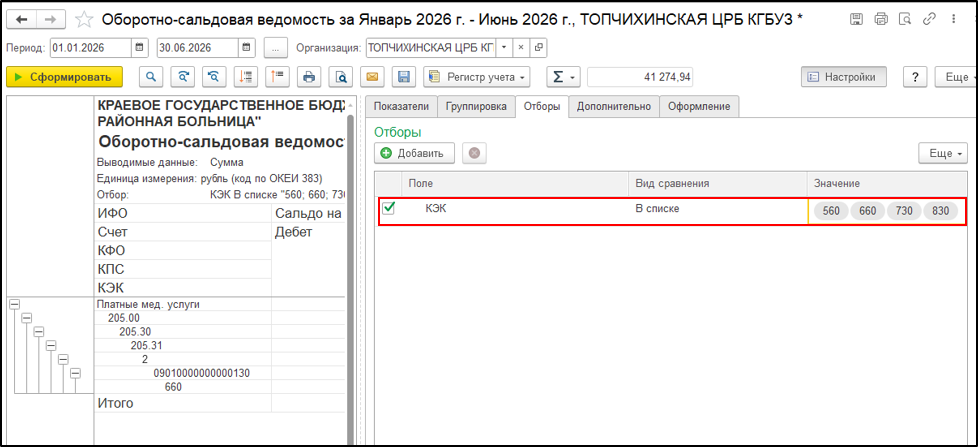Image resolution: width=978 pixels, height=447 pixels.
Task: Click the 560 value tag
Action: pos(831,211)
